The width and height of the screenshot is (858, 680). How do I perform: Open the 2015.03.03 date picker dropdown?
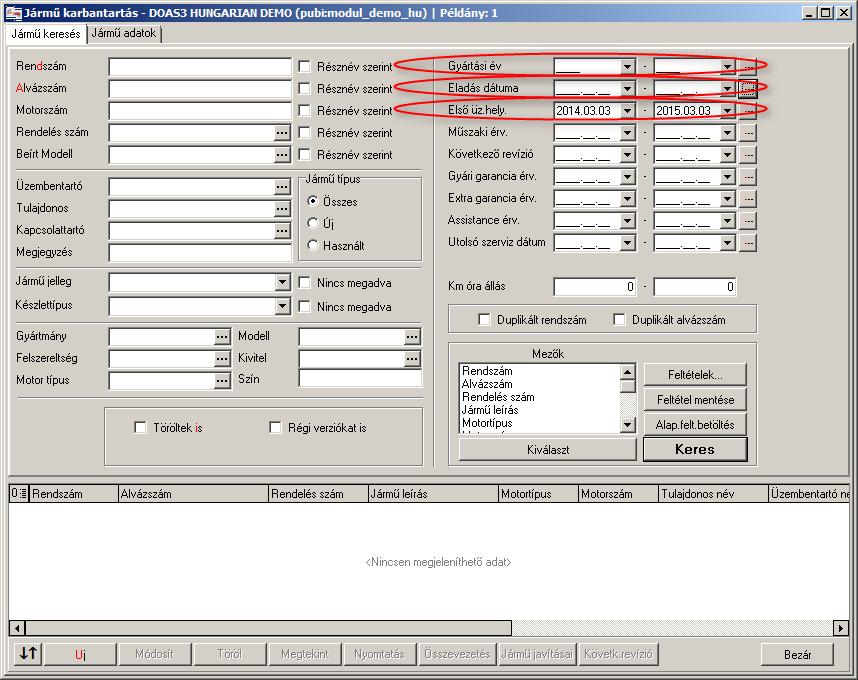(727, 111)
